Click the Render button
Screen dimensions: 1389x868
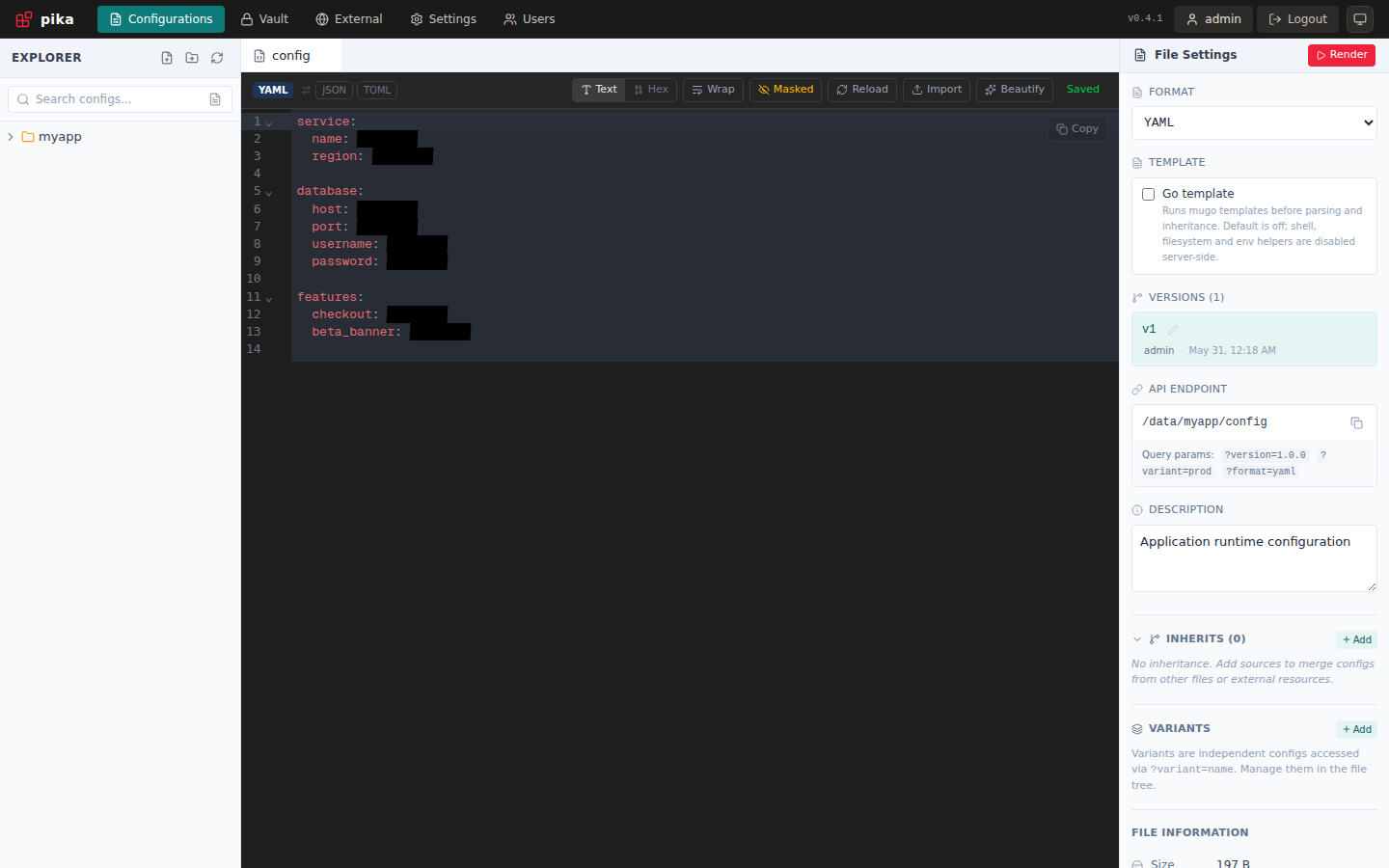click(x=1342, y=55)
